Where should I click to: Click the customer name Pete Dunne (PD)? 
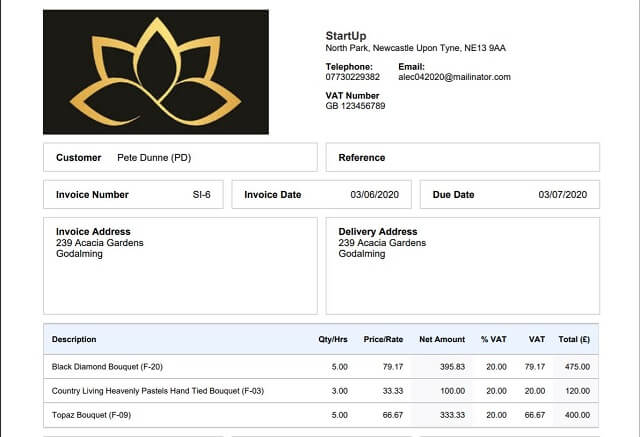pyautogui.click(x=154, y=157)
